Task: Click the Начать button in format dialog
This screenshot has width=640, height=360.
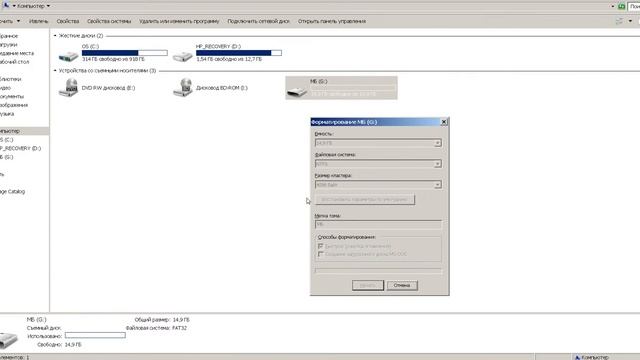Action: point(368,285)
